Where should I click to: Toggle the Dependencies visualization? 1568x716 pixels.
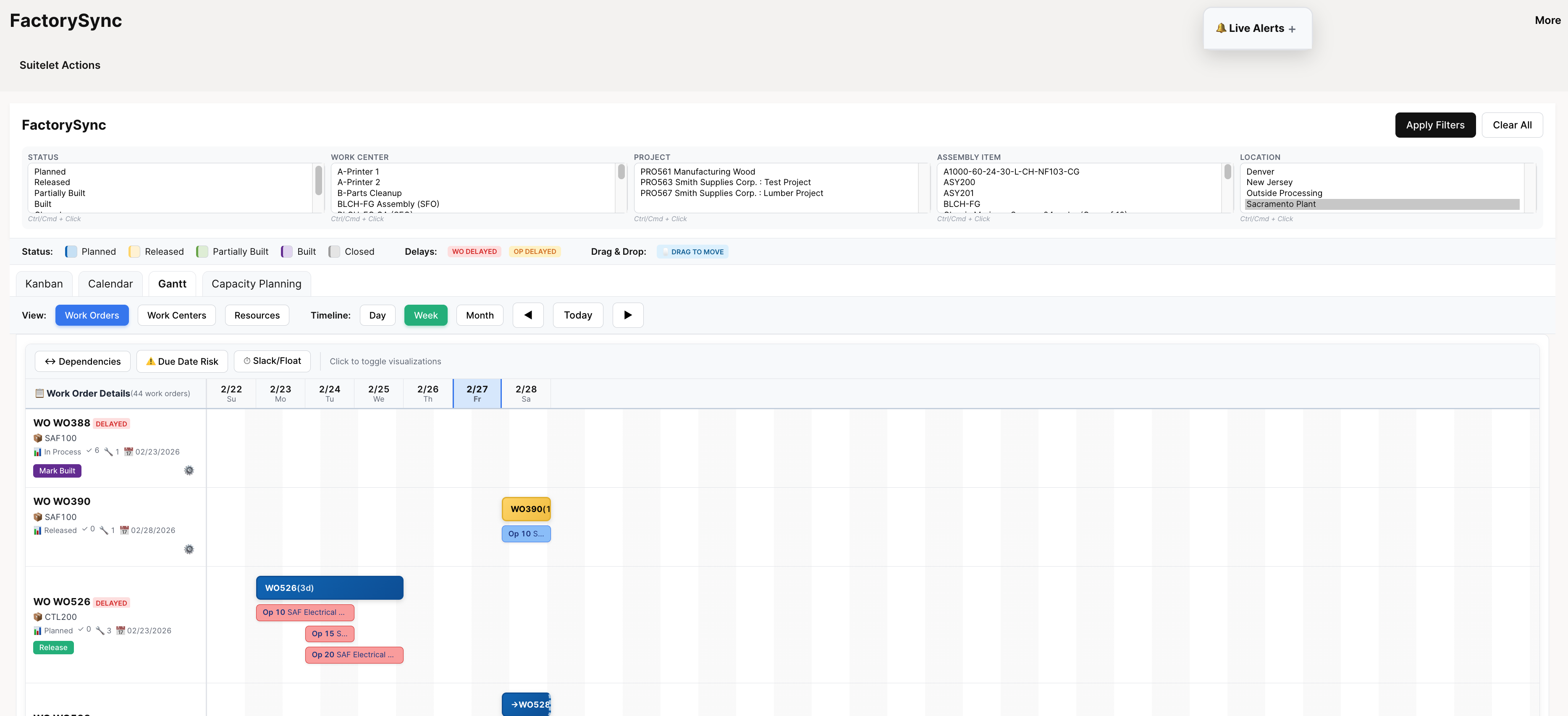(x=82, y=361)
